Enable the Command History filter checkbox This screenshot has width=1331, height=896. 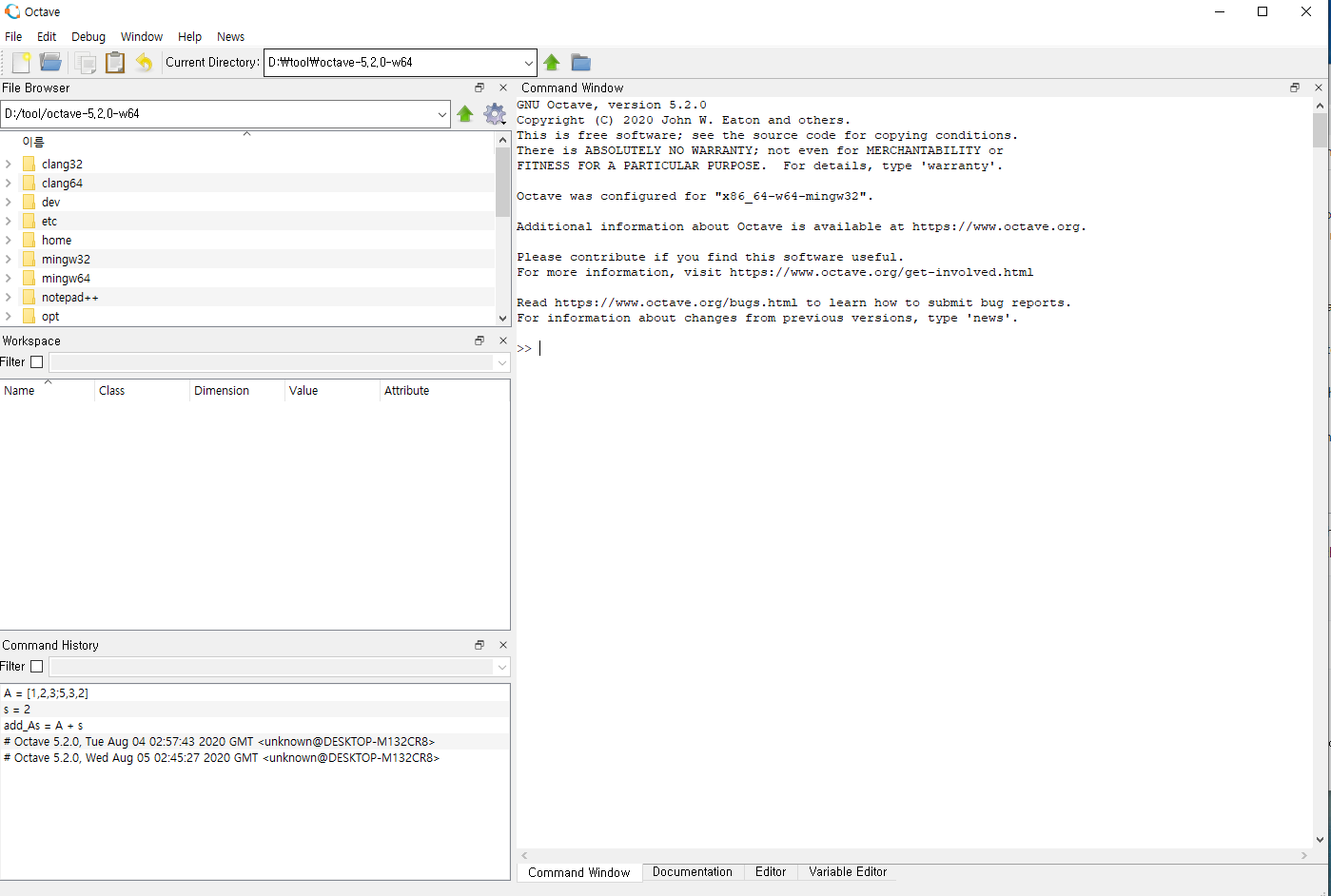[37, 667]
